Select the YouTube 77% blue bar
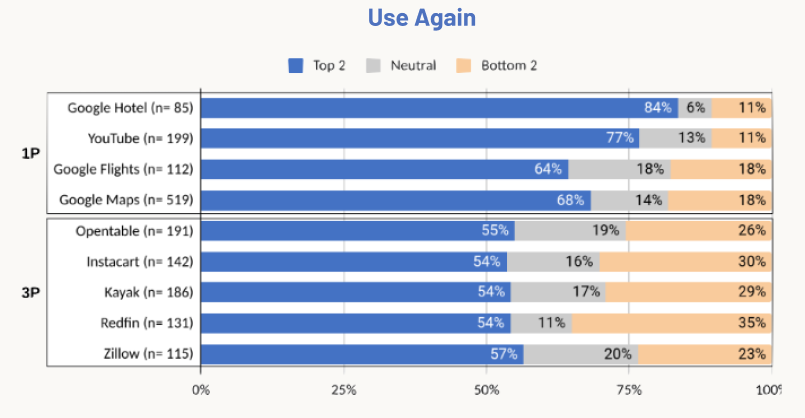Viewport: 805px width, 418px height. click(x=418, y=138)
